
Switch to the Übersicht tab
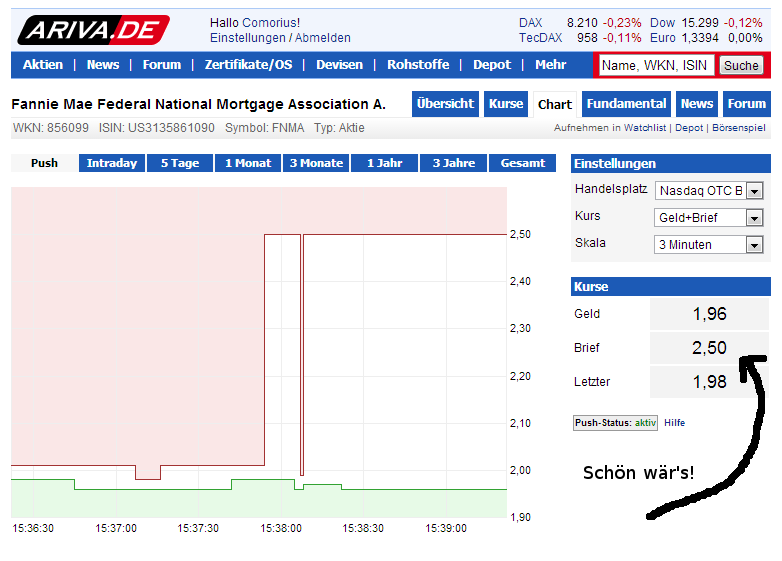tap(445, 104)
